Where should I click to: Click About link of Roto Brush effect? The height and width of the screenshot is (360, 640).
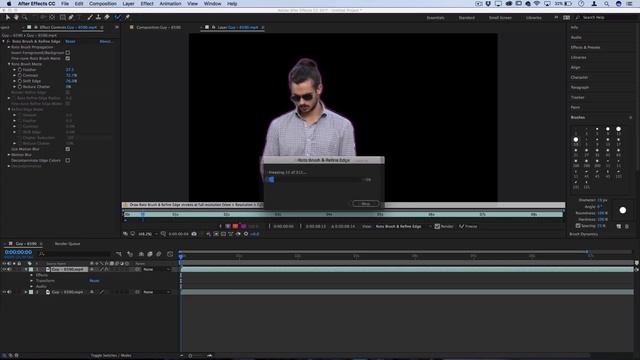tap(106, 41)
